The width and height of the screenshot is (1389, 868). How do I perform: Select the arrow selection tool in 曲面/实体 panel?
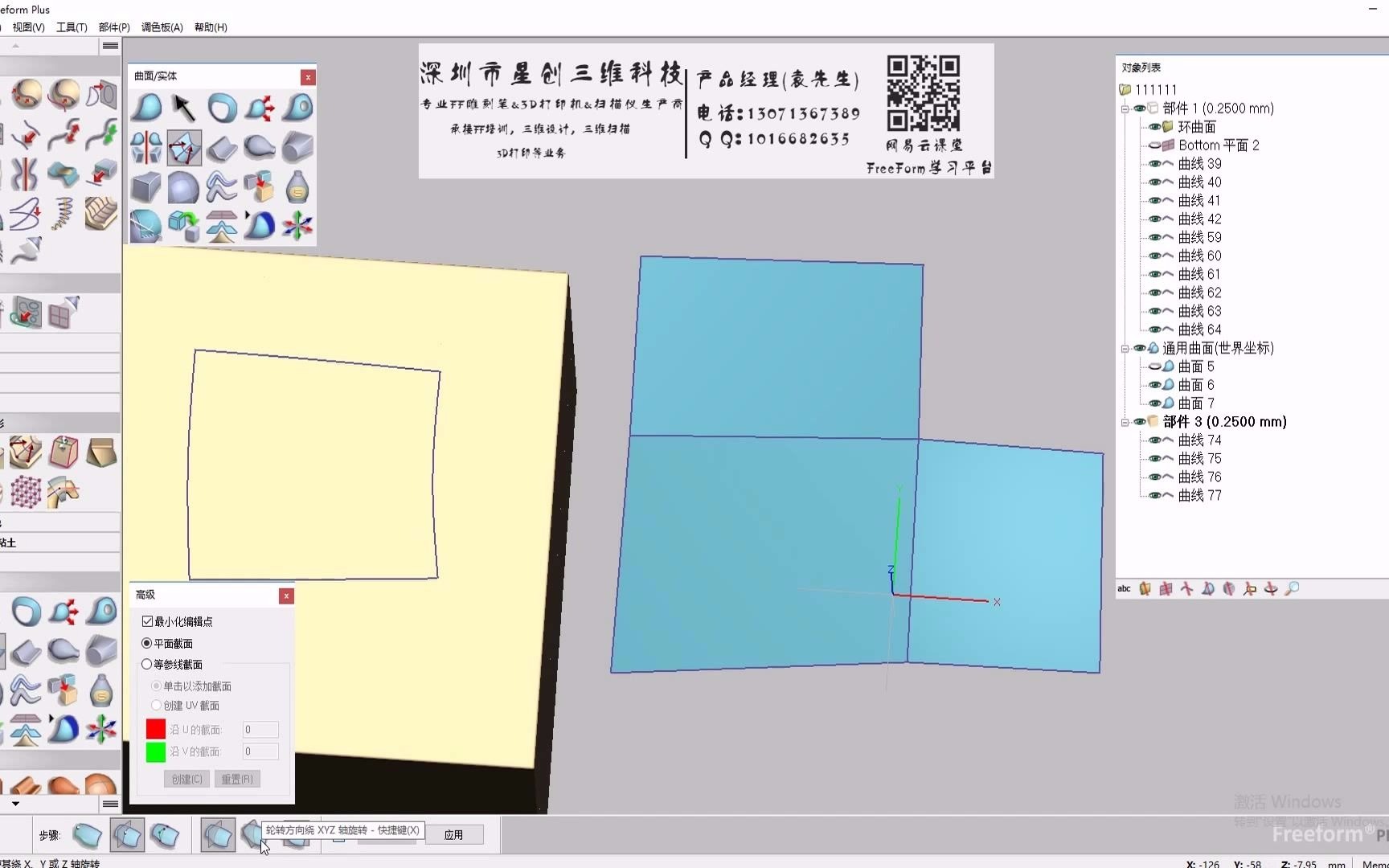182,107
